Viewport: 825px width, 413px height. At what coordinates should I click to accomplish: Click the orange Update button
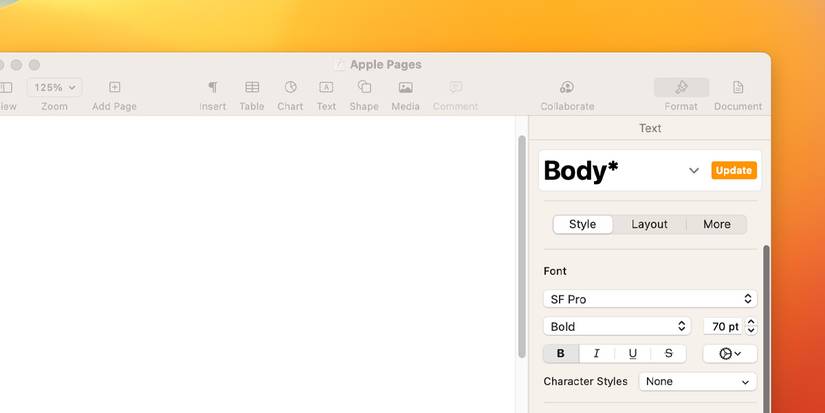click(734, 170)
